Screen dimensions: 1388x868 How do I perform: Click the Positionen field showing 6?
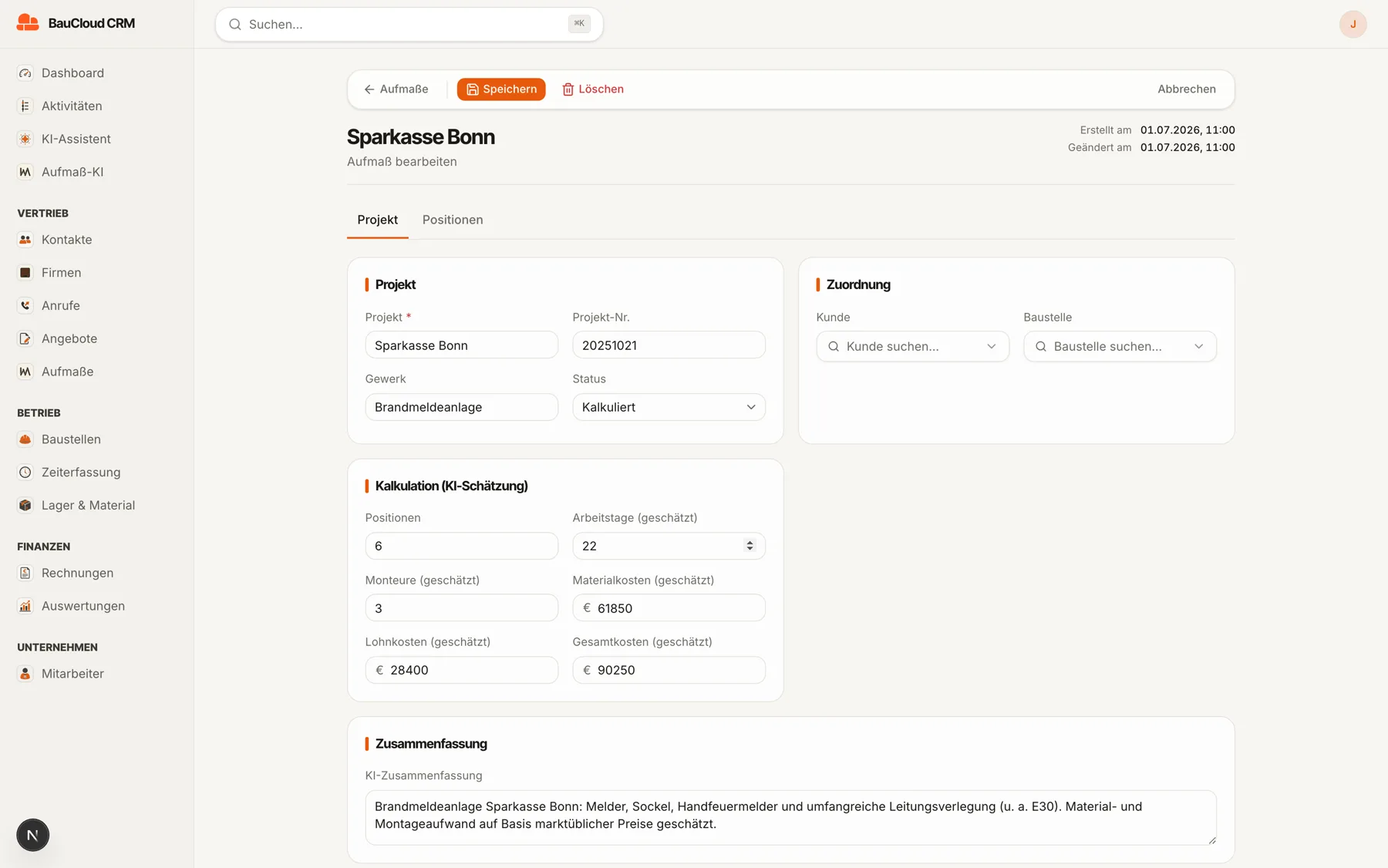coord(461,546)
